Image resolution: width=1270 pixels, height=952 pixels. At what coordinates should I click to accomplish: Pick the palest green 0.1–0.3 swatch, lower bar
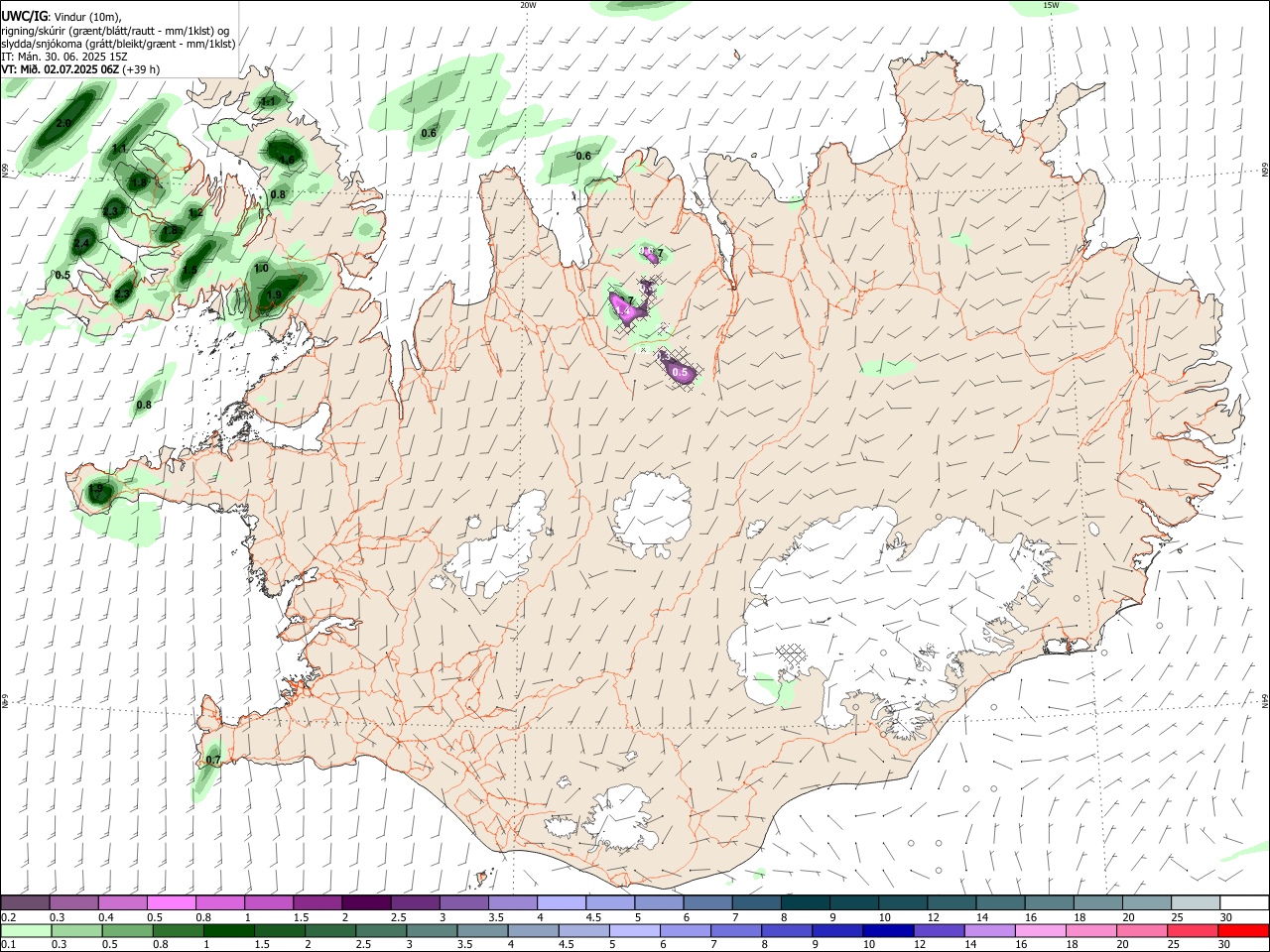pyautogui.click(x=26, y=931)
